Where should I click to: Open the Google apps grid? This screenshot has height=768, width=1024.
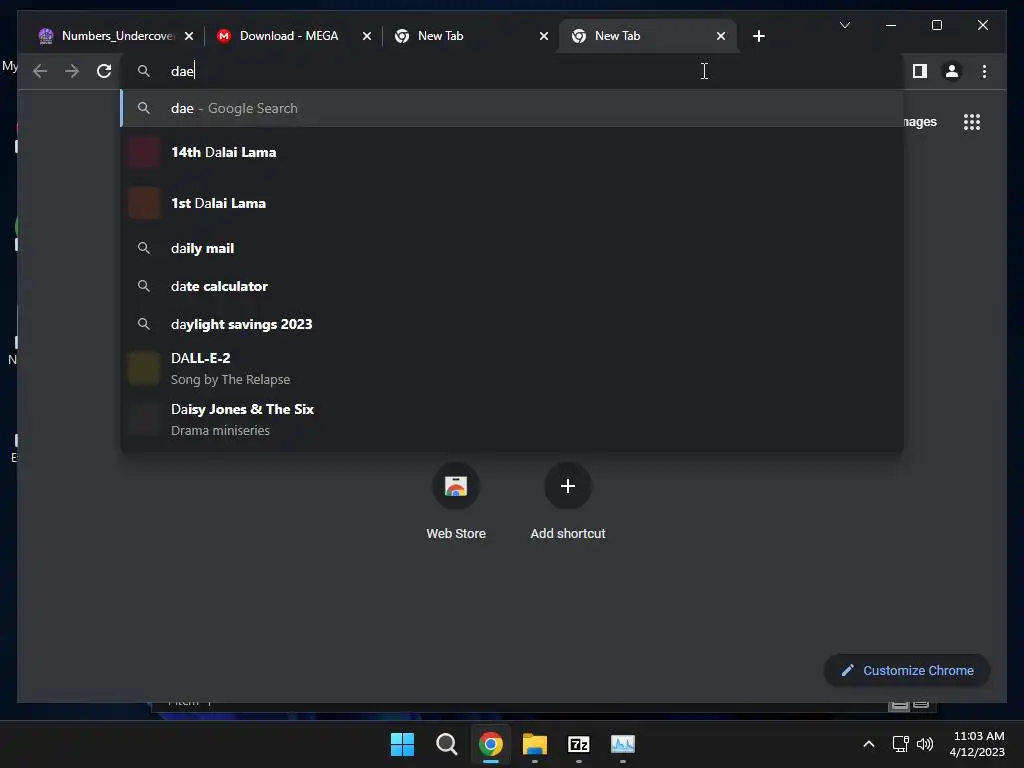[x=972, y=122]
